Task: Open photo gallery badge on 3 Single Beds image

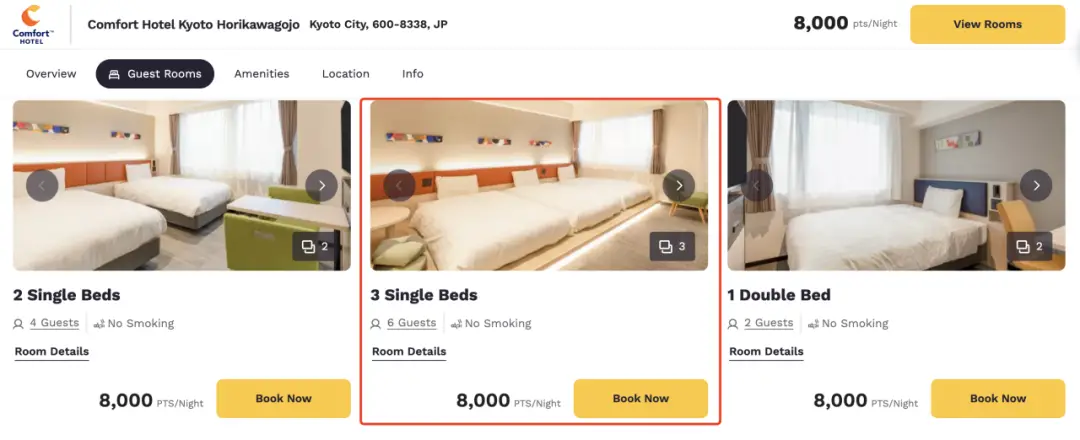Action: [x=672, y=246]
